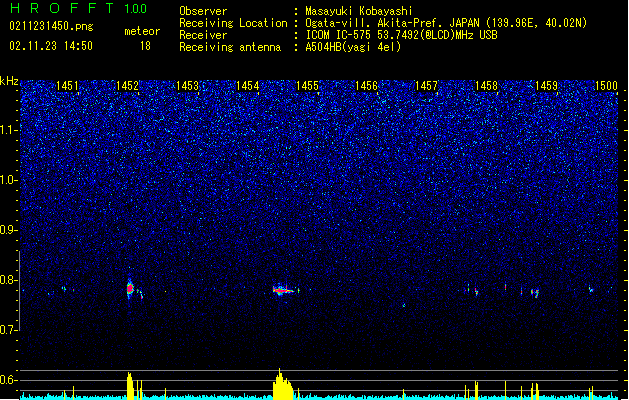Click the 0.9 kHz axis label
Viewport: 629px width, 400px height.
(8, 230)
